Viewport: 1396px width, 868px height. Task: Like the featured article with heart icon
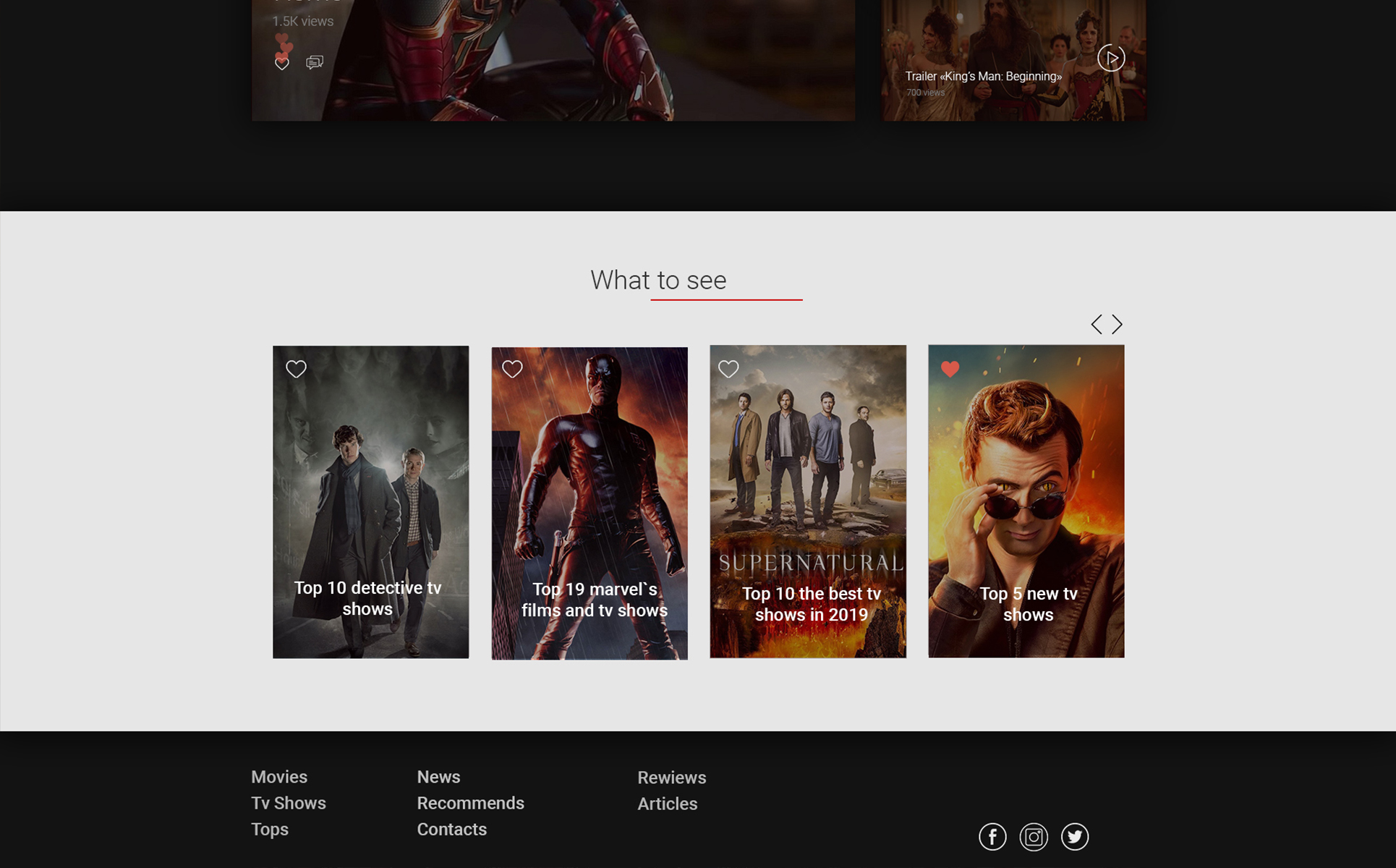(282, 64)
